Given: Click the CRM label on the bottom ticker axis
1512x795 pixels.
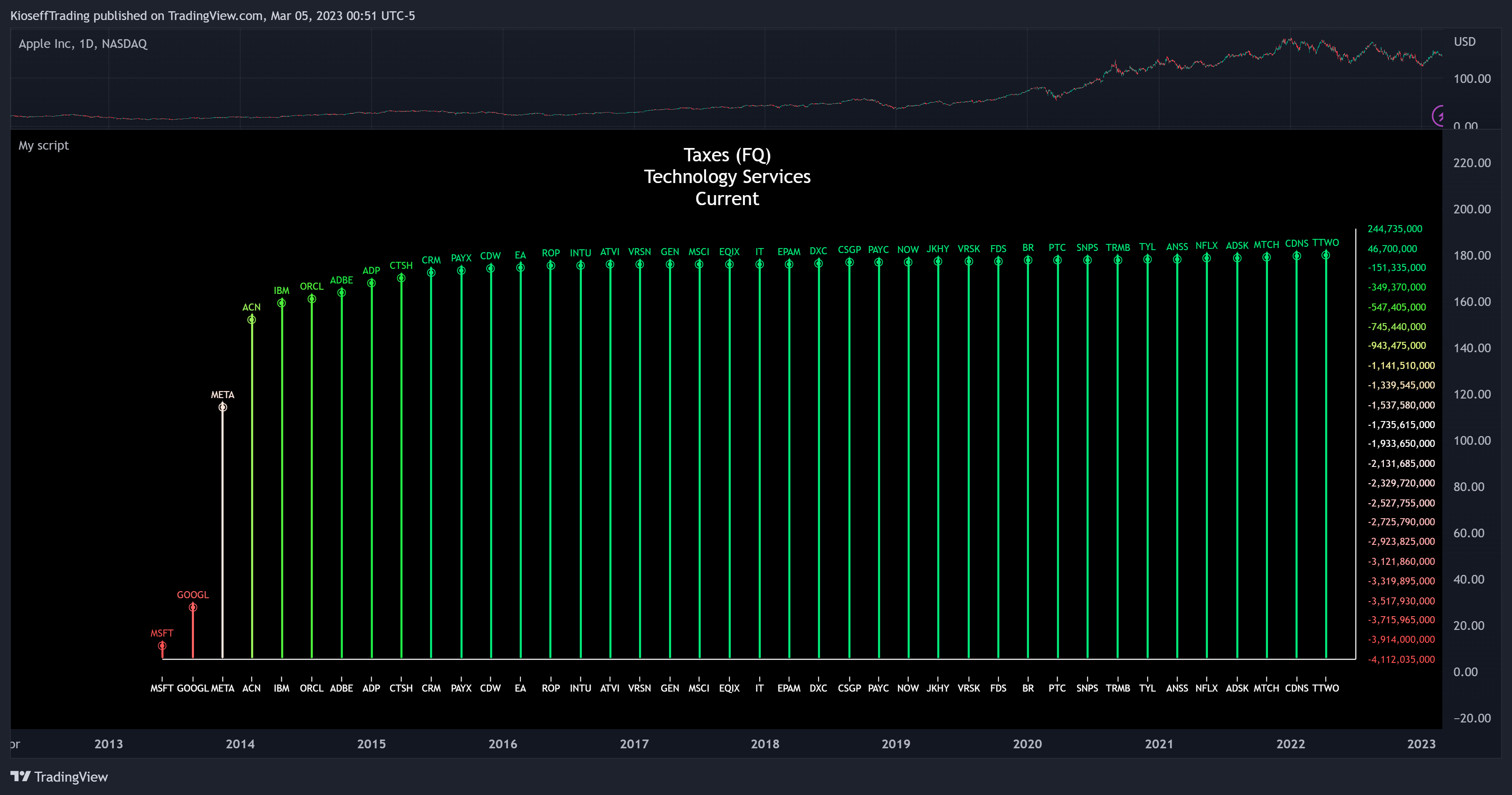Looking at the screenshot, I should tap(431, 688).
